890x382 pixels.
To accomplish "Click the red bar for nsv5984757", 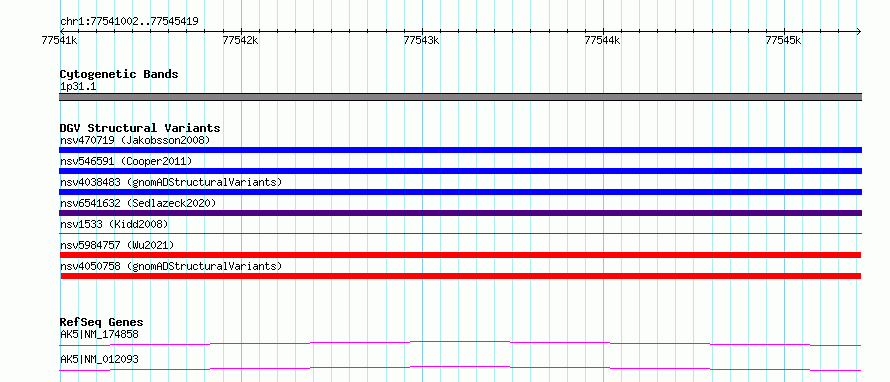I will [x=460, y=255].
